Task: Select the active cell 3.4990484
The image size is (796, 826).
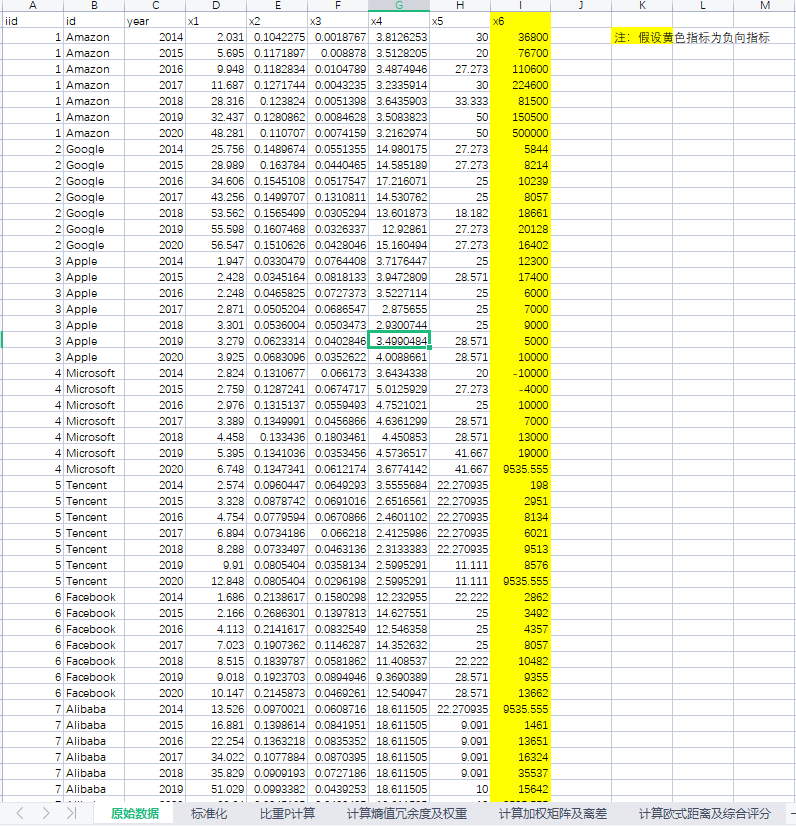Action: point(399,341)
